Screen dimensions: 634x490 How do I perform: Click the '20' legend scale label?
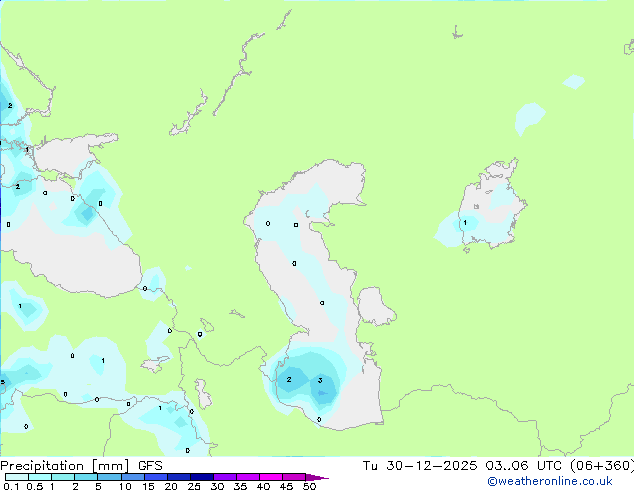tap(171, 486)
